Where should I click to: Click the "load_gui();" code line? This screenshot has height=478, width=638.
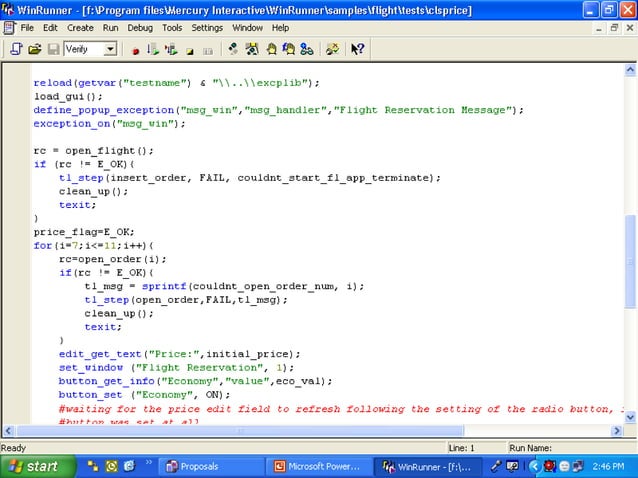point(68,96)
